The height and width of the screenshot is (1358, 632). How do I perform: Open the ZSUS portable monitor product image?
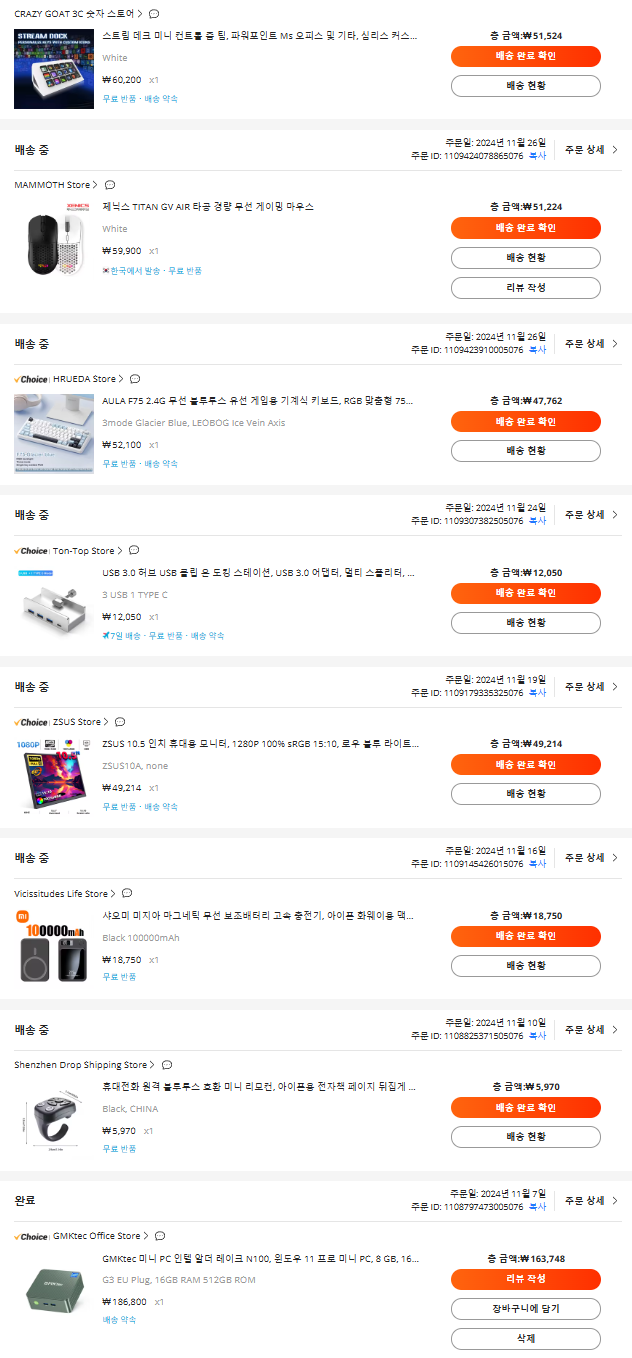[54, 776]
